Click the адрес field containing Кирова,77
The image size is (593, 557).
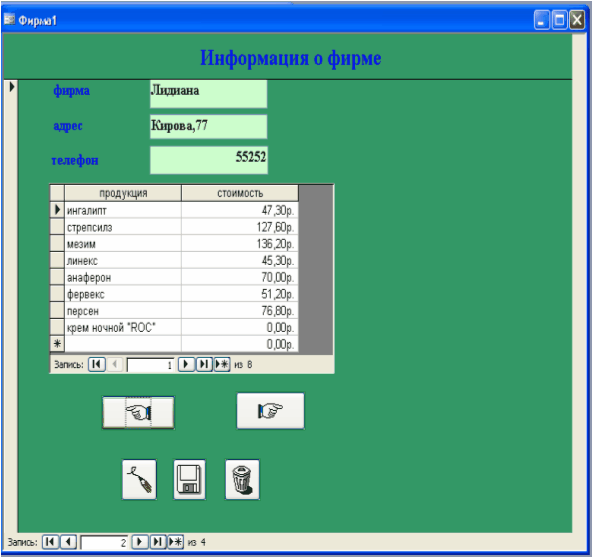coord(208,127)
